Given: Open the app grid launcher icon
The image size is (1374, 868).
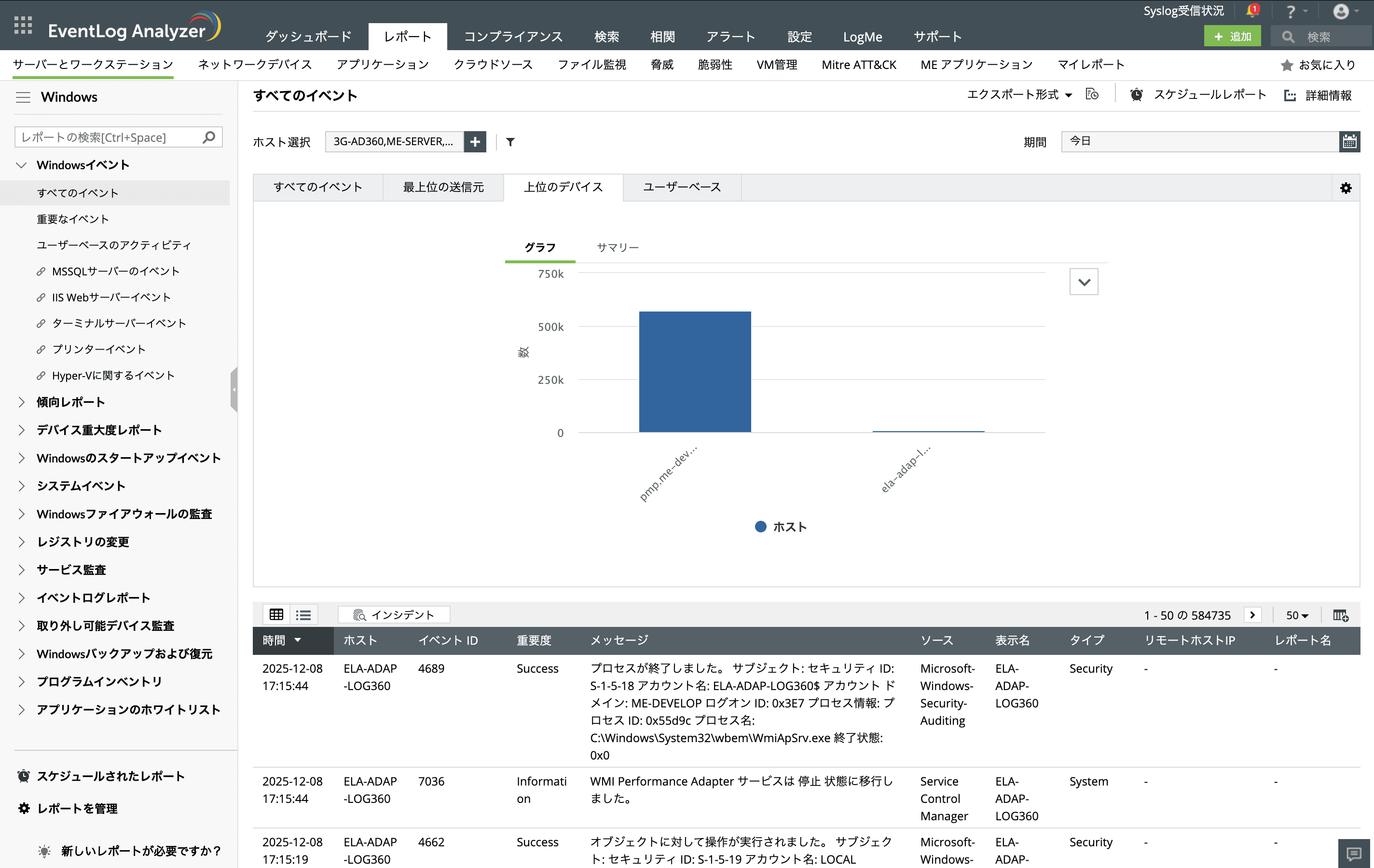Looking at the screenshot, I should tap(23, 26).
